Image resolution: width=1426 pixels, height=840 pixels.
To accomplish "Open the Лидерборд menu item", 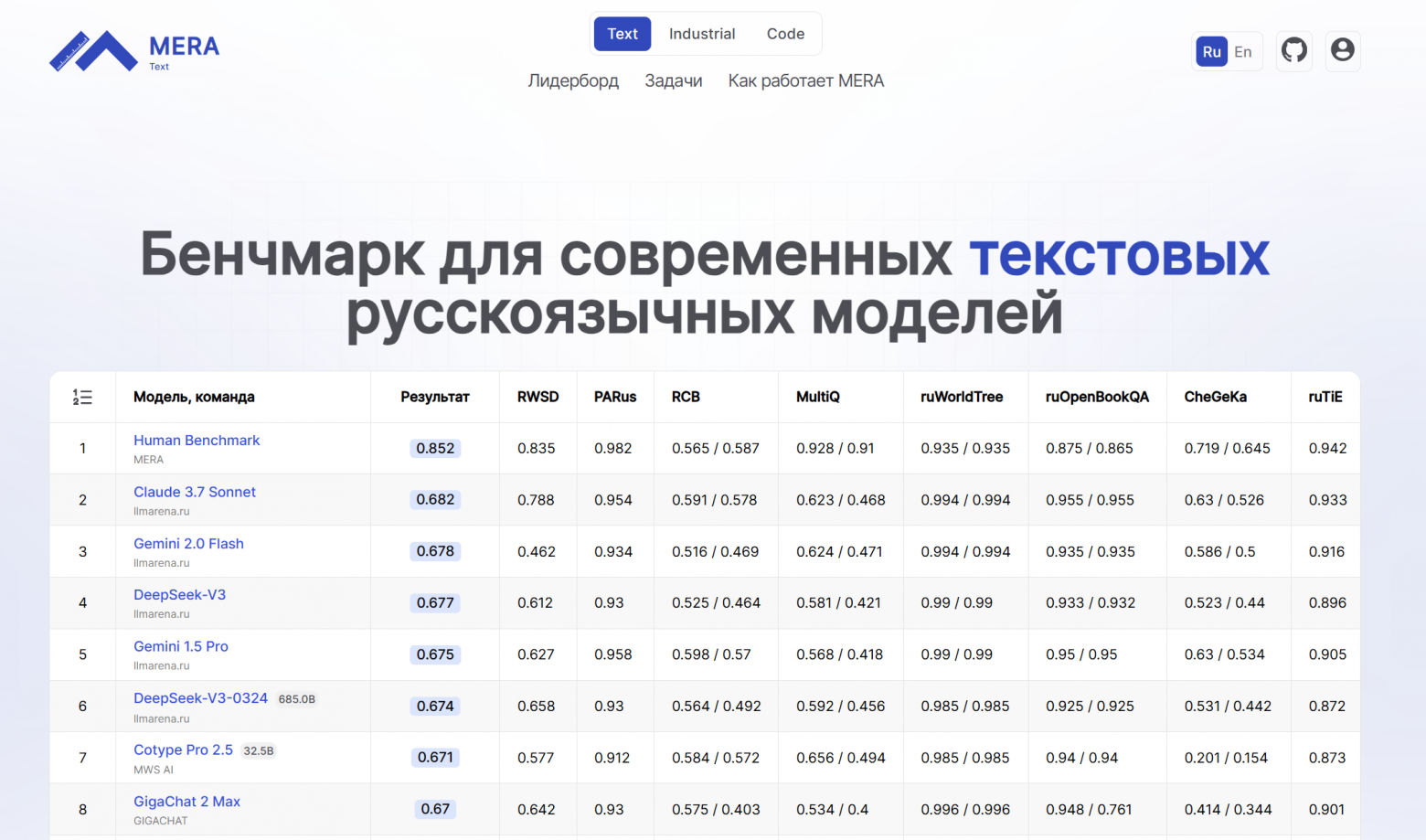I will pyautogui.click(x=573, y=80).
